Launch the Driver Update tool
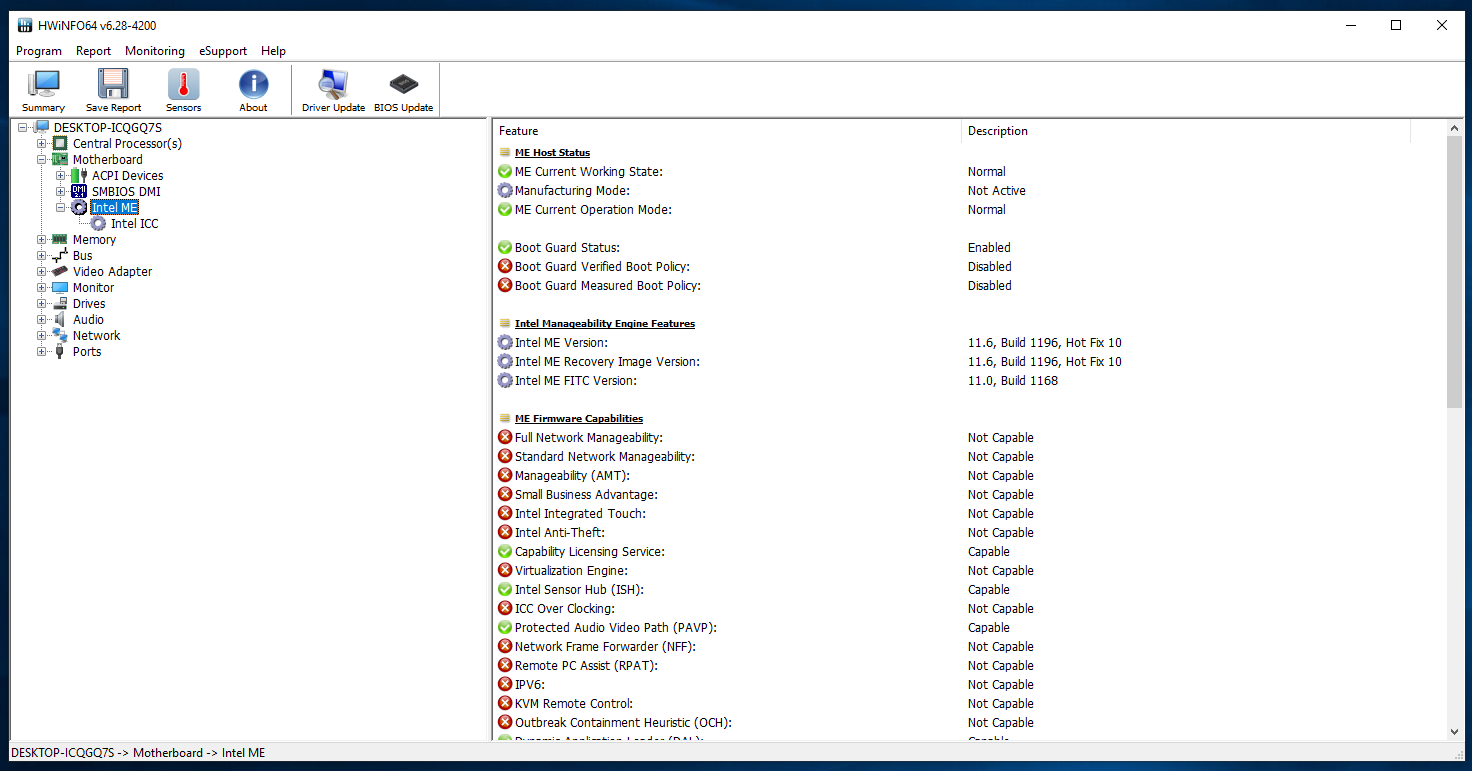Screen dimensions: 1472x771 (333, 90)
